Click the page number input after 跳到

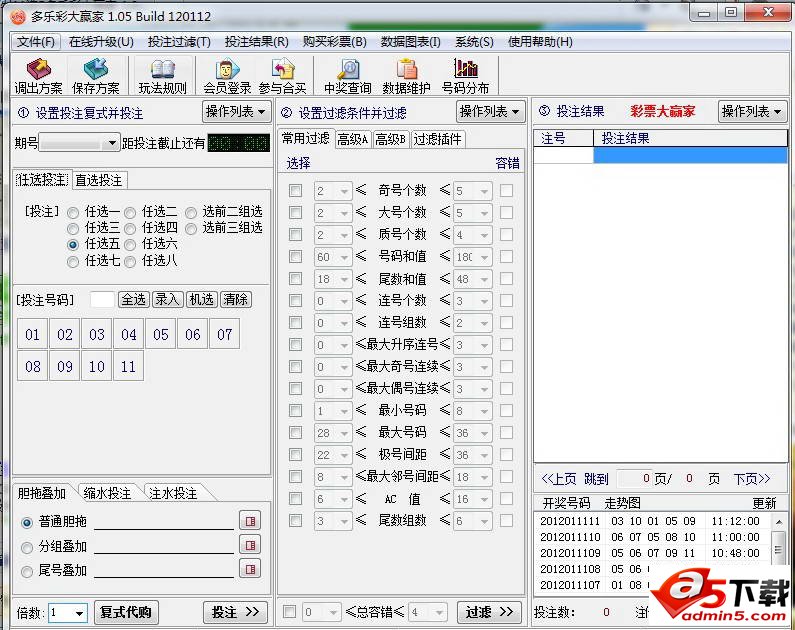tap(633, 478)
